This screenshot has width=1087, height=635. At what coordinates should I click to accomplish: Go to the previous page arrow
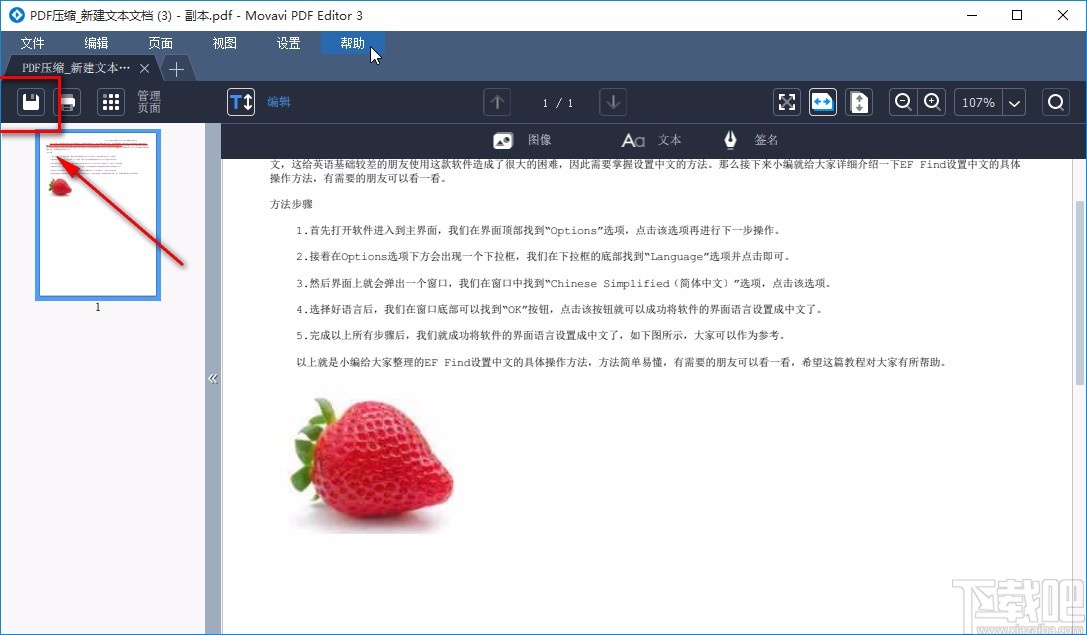tap(496, 101)
